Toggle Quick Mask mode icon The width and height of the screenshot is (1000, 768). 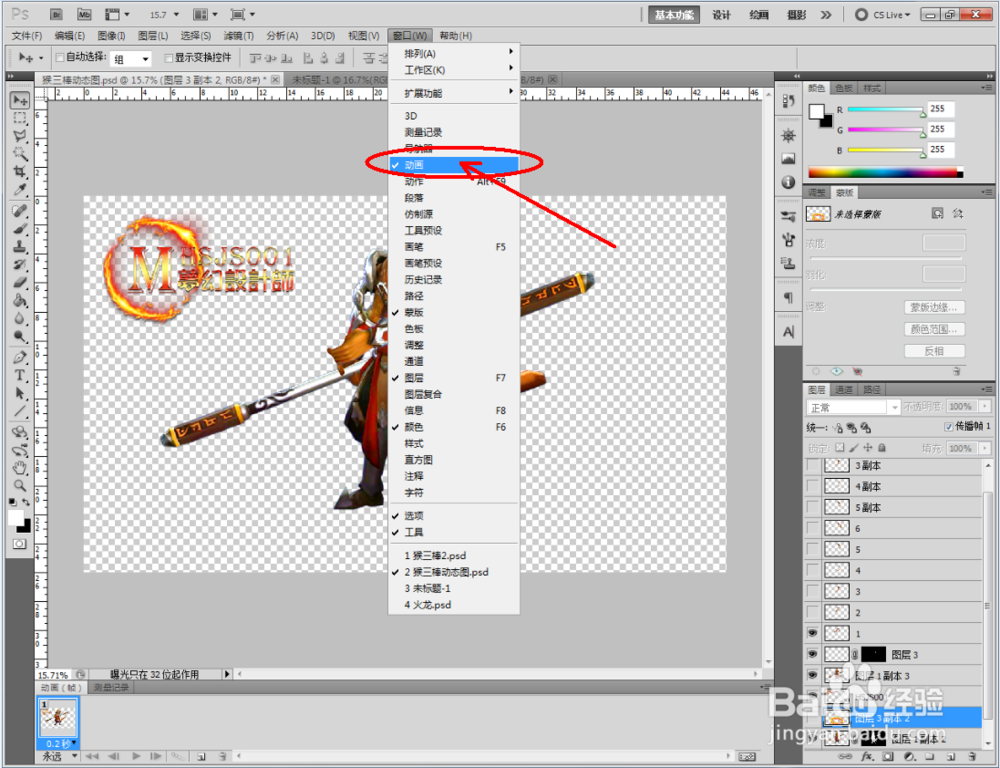(20, 544)
